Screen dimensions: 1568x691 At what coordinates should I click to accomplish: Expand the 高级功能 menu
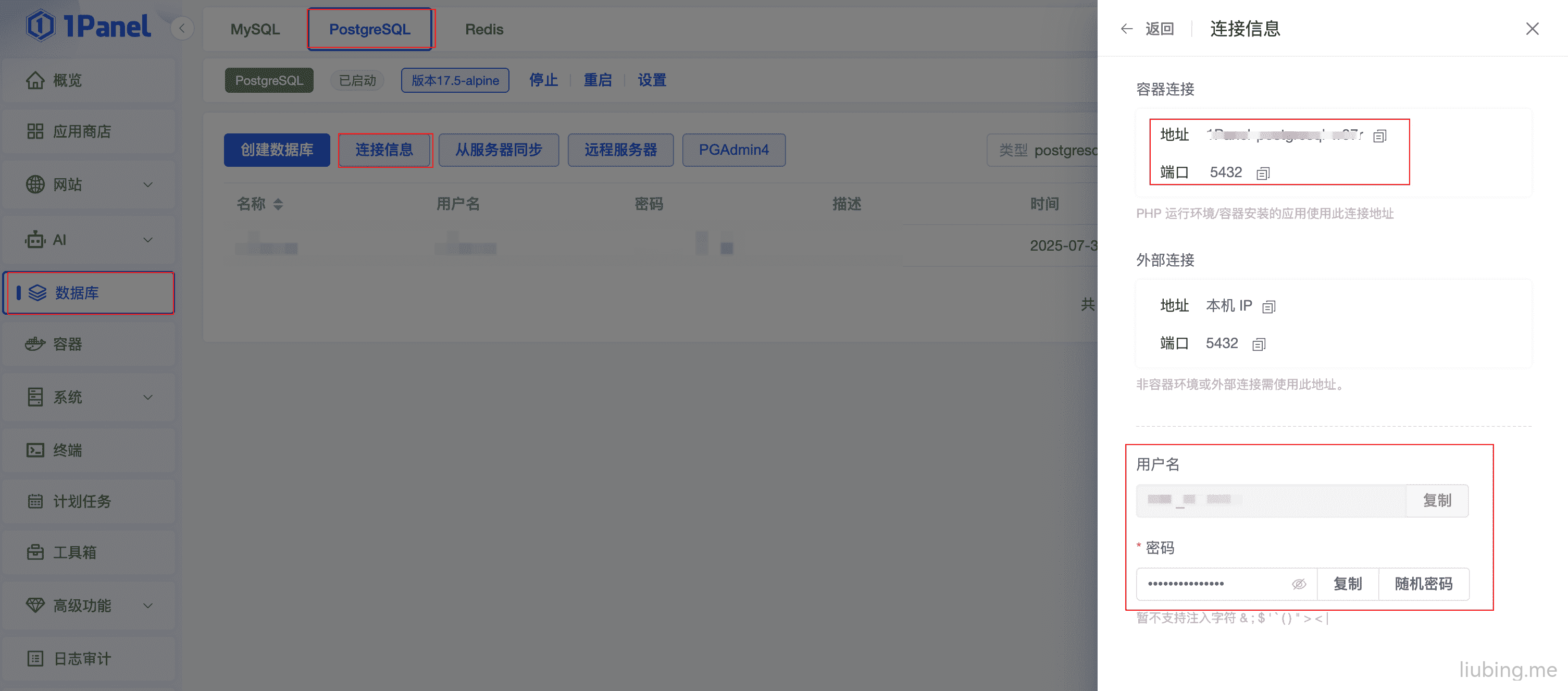[x=89, y=605]
